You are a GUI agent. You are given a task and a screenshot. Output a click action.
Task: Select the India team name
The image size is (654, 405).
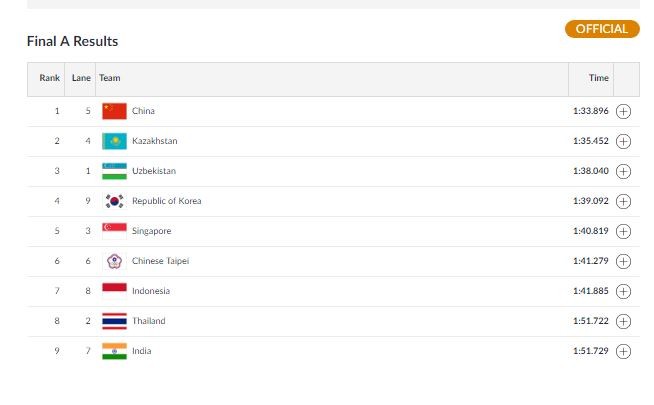(x=141, y=351)
